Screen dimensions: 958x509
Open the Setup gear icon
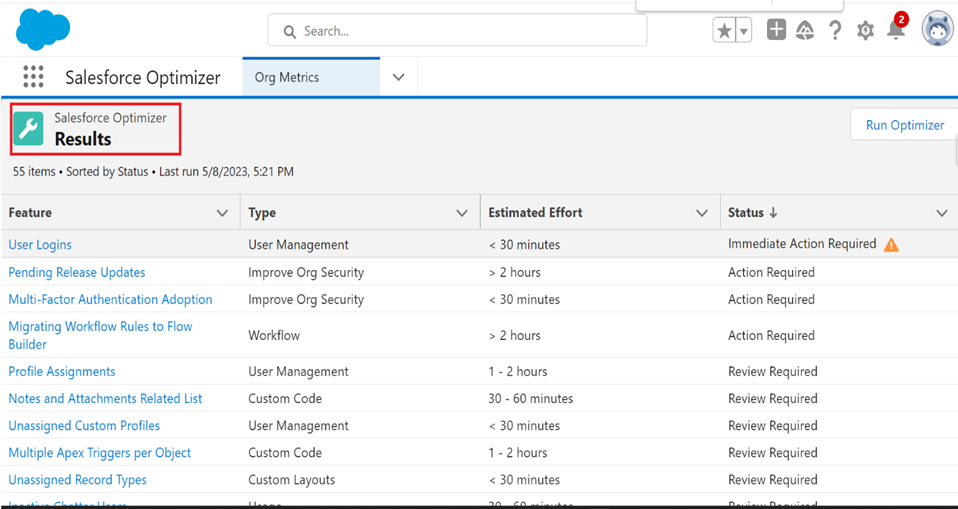[x=865, y=31]
